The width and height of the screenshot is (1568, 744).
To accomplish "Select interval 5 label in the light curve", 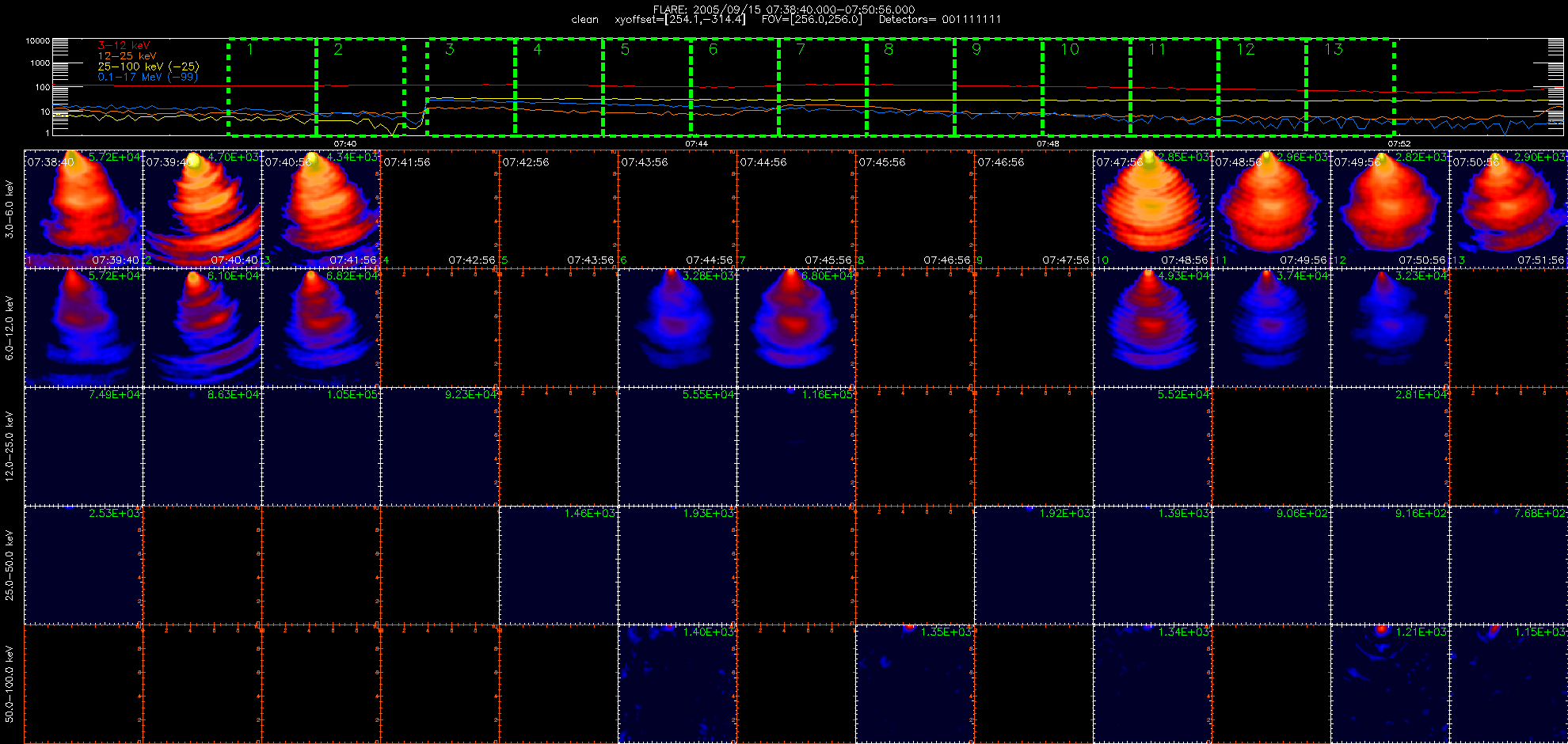I will coord(625,50).
